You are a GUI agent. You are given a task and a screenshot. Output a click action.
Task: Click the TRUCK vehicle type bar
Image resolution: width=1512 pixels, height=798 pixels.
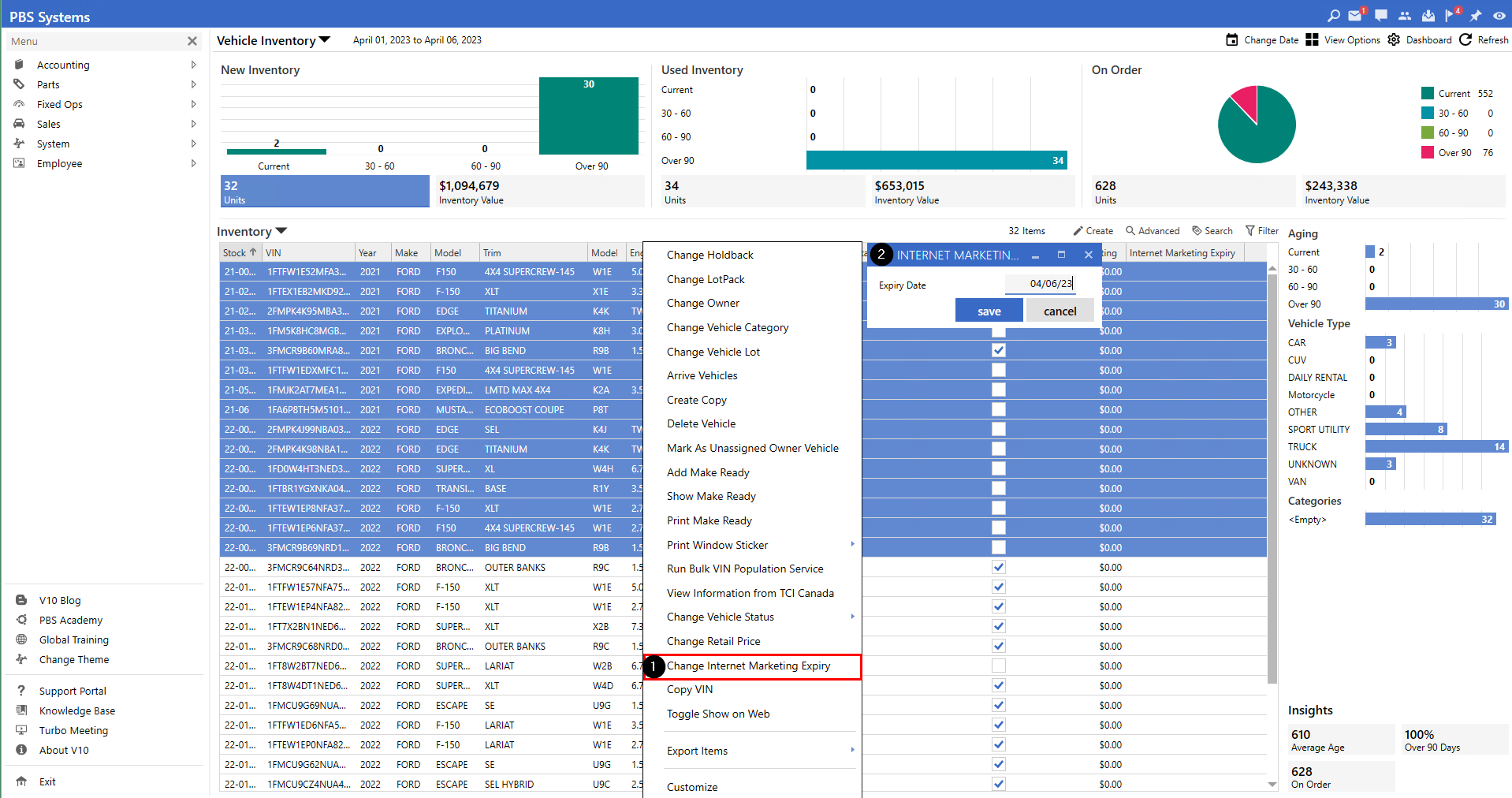click(x=1437, y=446)
